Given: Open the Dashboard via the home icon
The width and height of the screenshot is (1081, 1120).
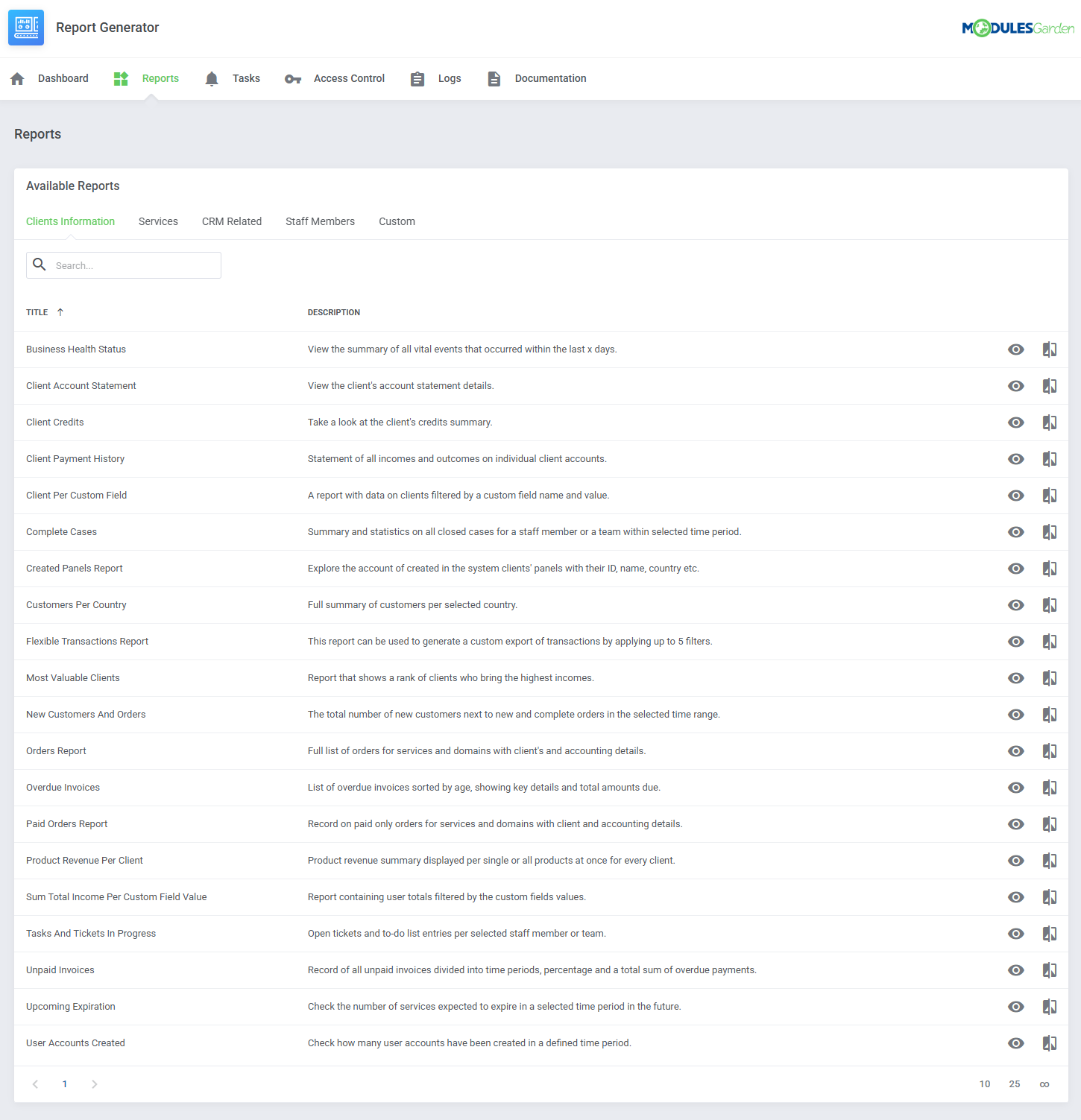Looking at the screenshot, I should point(16,78).
